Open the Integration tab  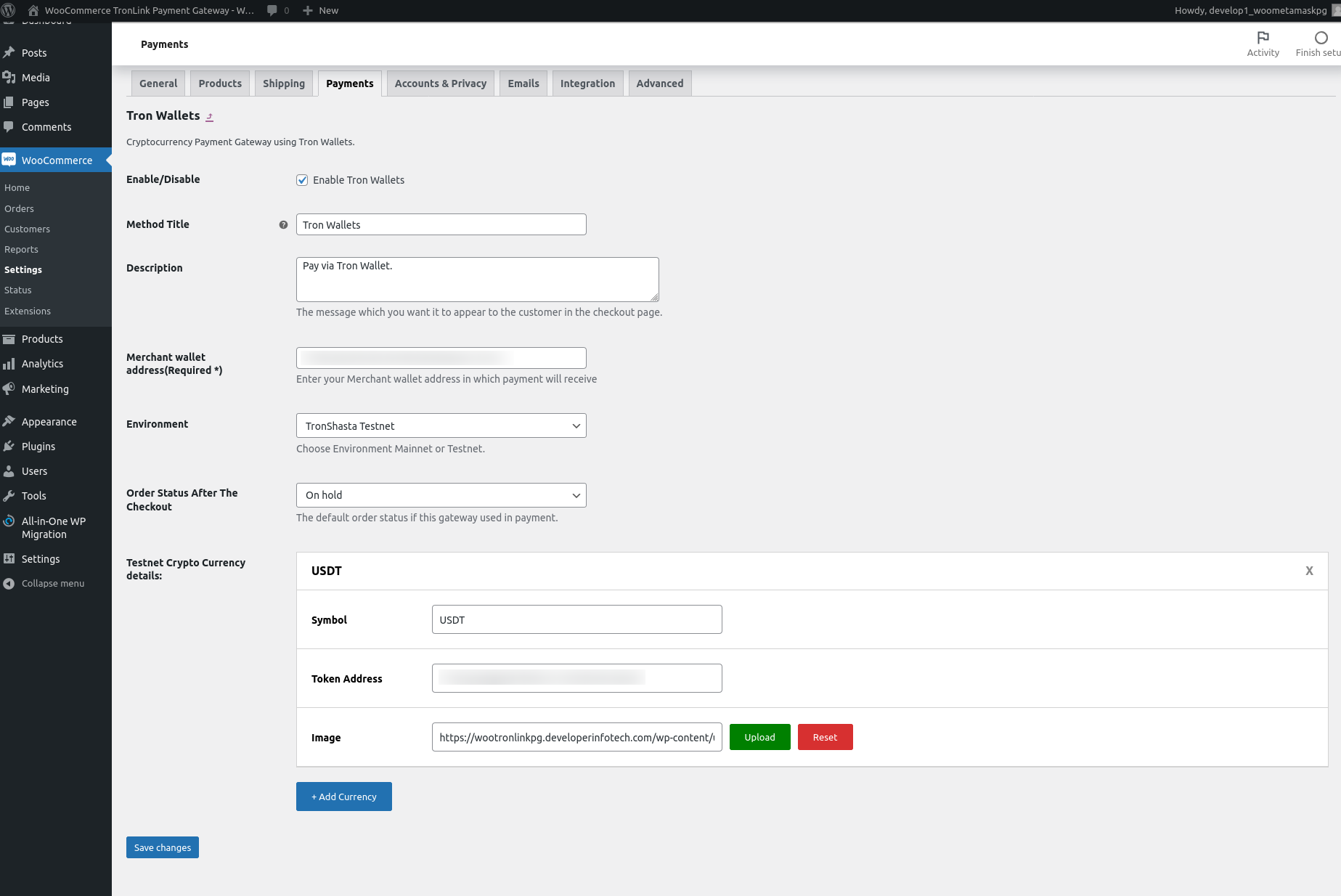point(587,84)
